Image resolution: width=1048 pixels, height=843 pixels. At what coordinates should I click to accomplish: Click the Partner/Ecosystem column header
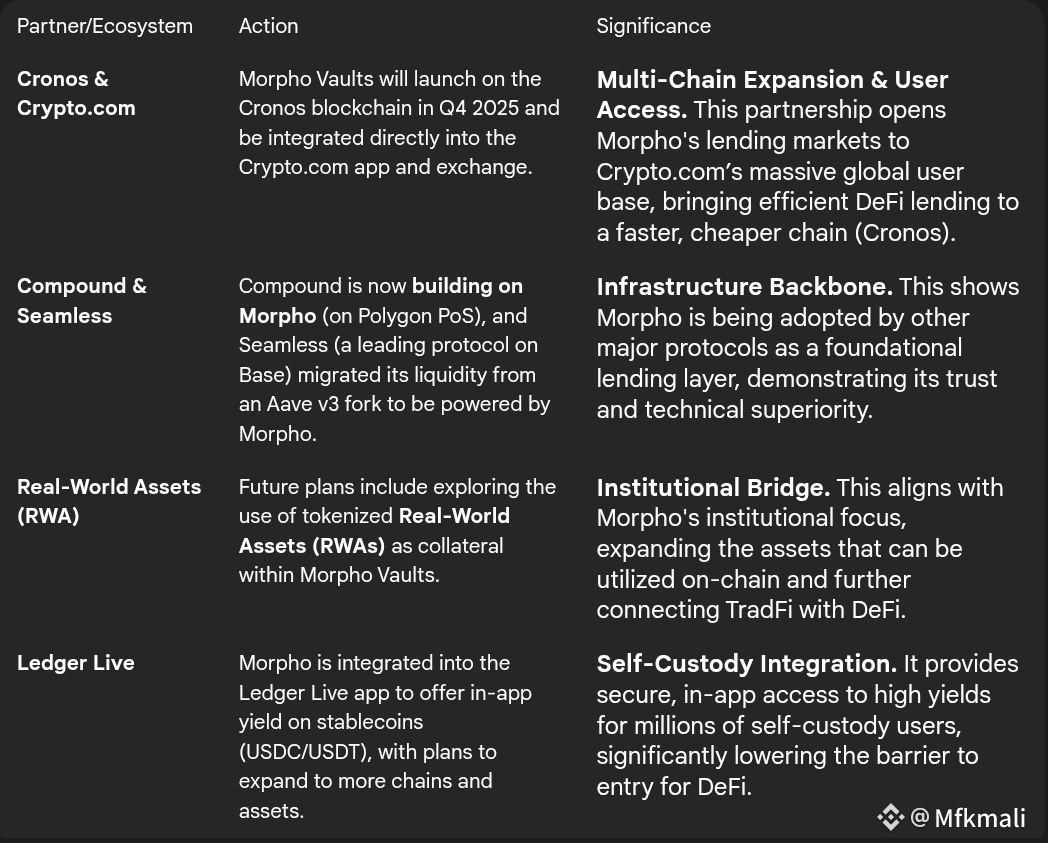pyautogui.click(x=105, y=26)
